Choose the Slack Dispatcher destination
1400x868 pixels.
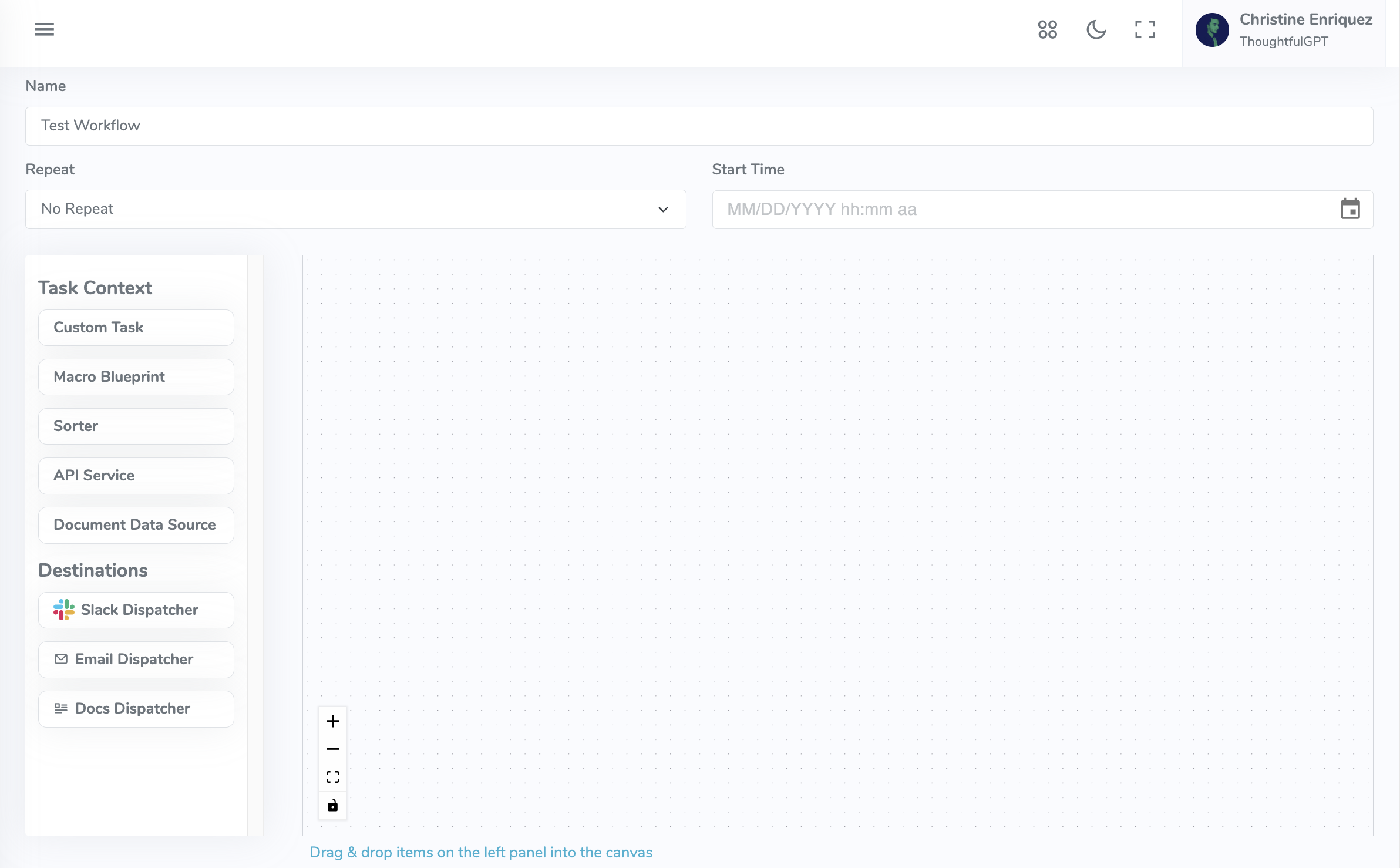click(136, 610)
